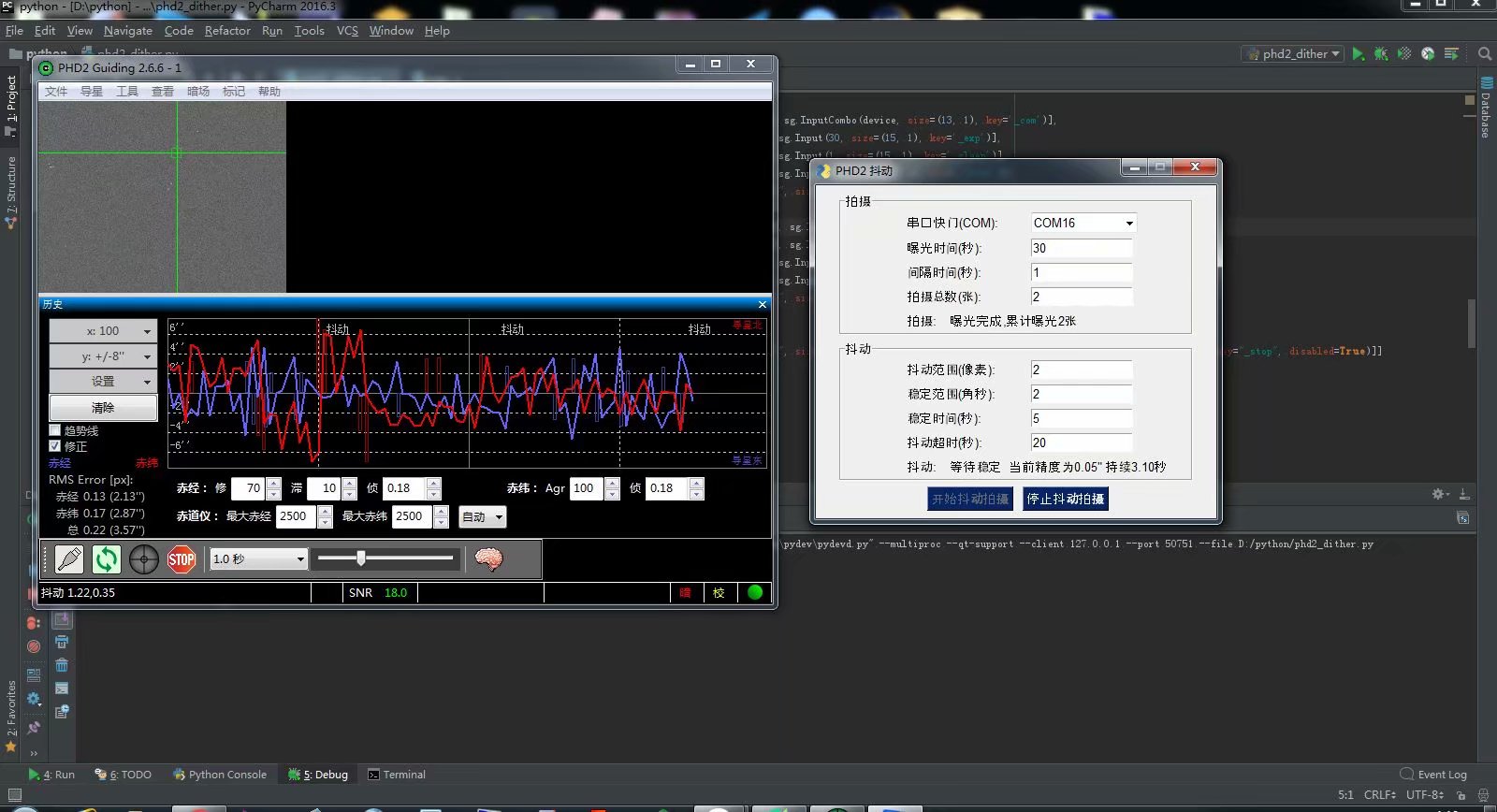Image resolution: width=1497 pixels, height=812 pixels.
Task: Open the 自动 mode dropdown
Action: click(483, 516)
